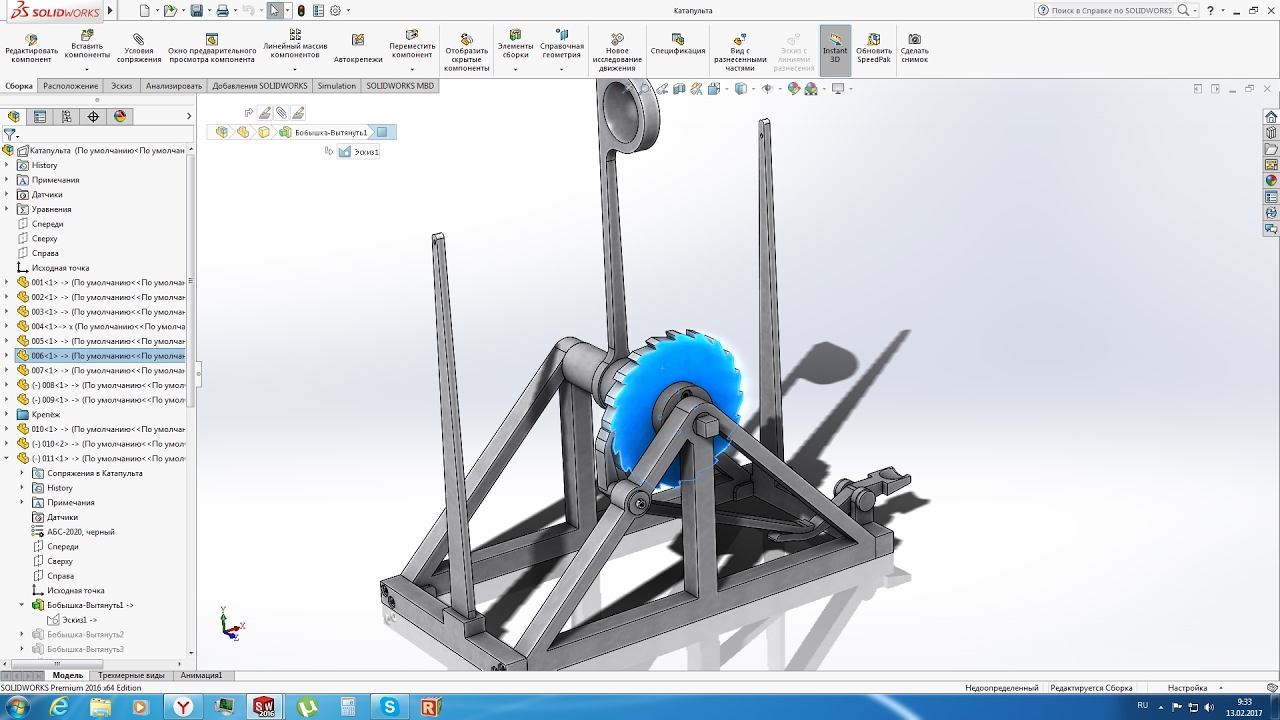This screenshot has width=1280, height=720.
Task: Open Окно предварительного просмотра компонента
Action: [212, 49]
